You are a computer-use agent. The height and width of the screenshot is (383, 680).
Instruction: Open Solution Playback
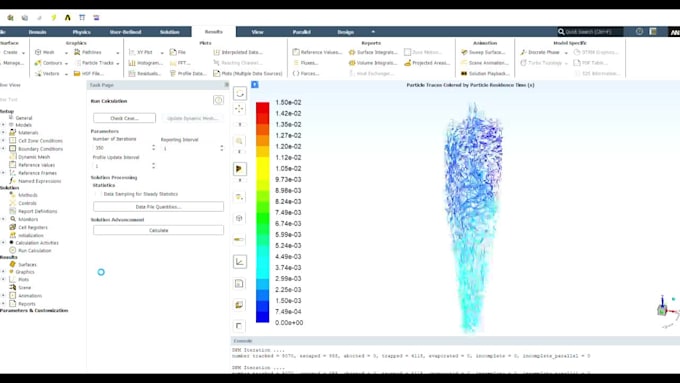485,73
